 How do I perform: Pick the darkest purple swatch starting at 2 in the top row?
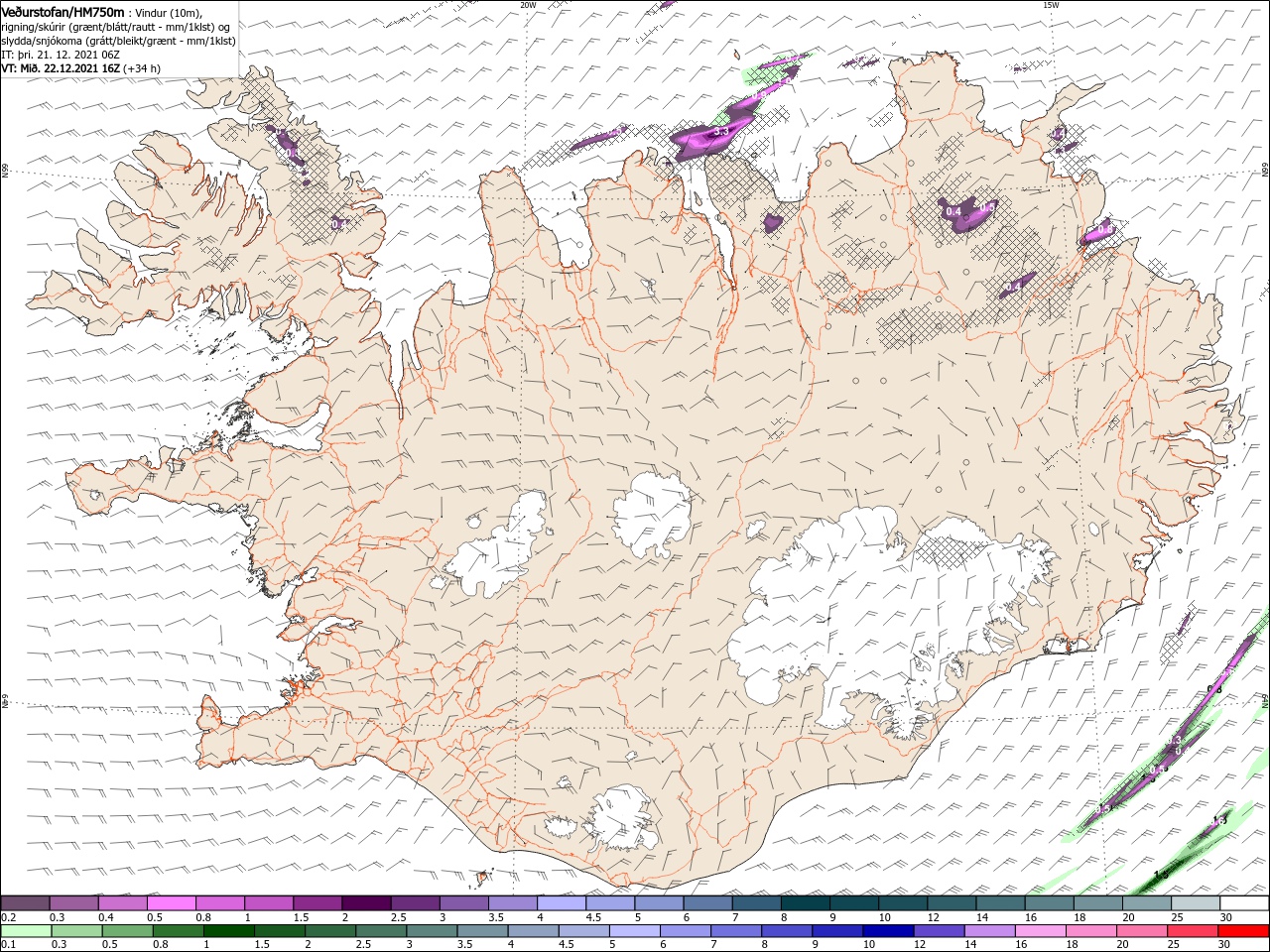click(x=366, y=903)
